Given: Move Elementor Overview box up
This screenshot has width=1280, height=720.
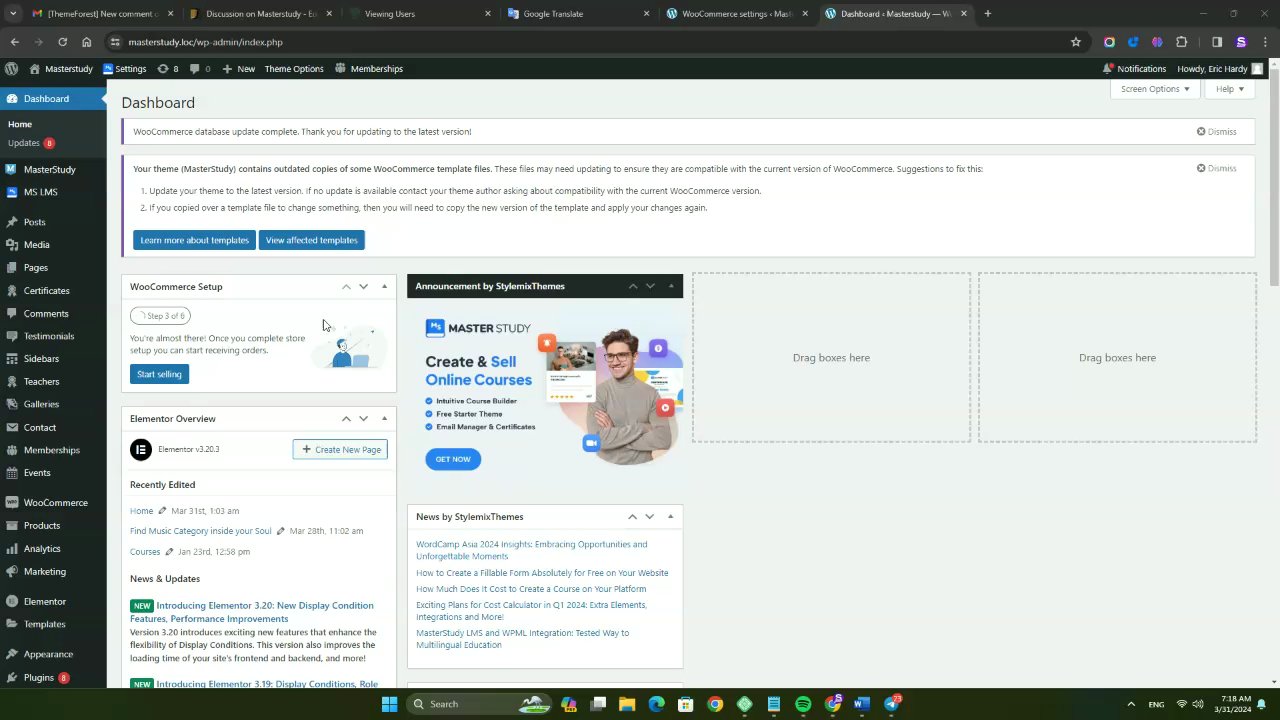Looking at the screenshot, I should (346, 419).
